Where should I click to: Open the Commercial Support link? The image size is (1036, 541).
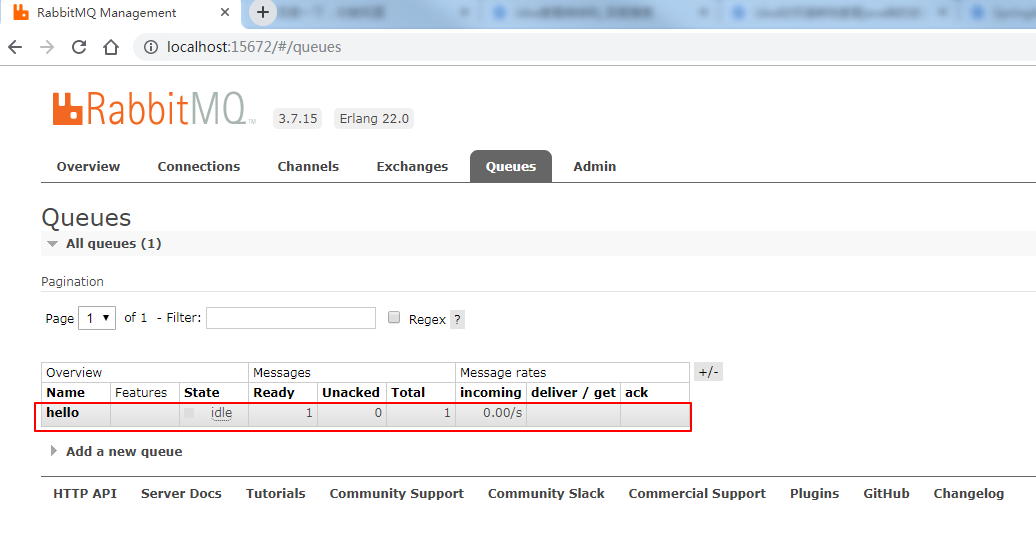pyautogui.click(x=697, y=493)
